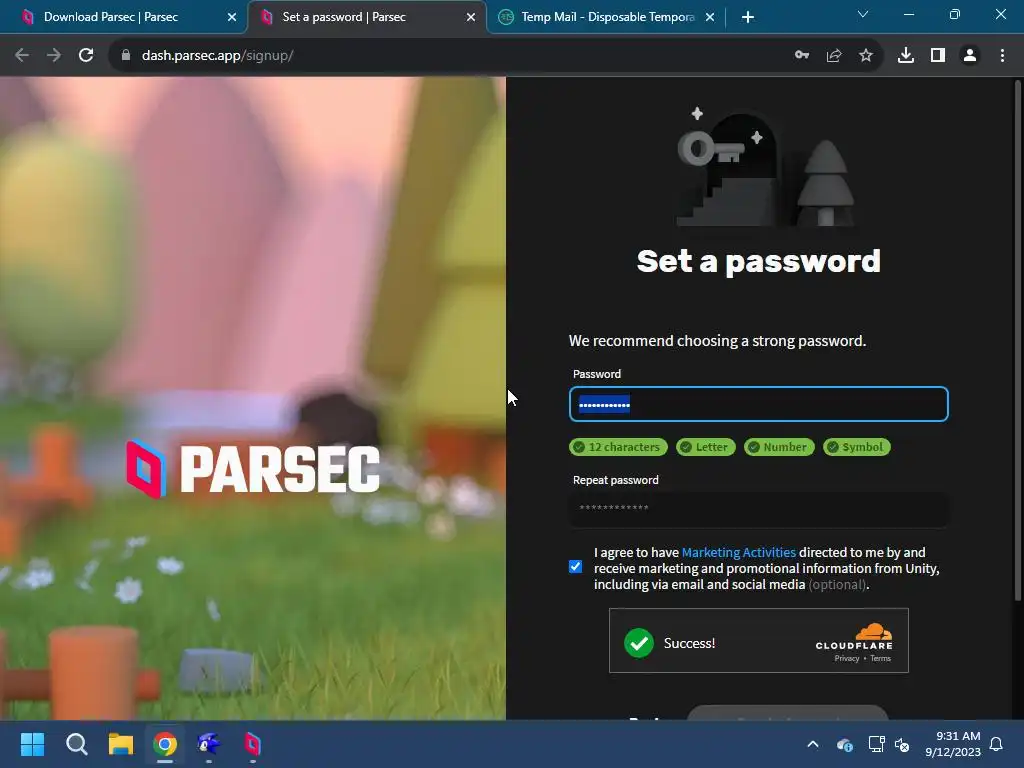
Task: Click the address bar URL
Action: click(x=217, y=56)
